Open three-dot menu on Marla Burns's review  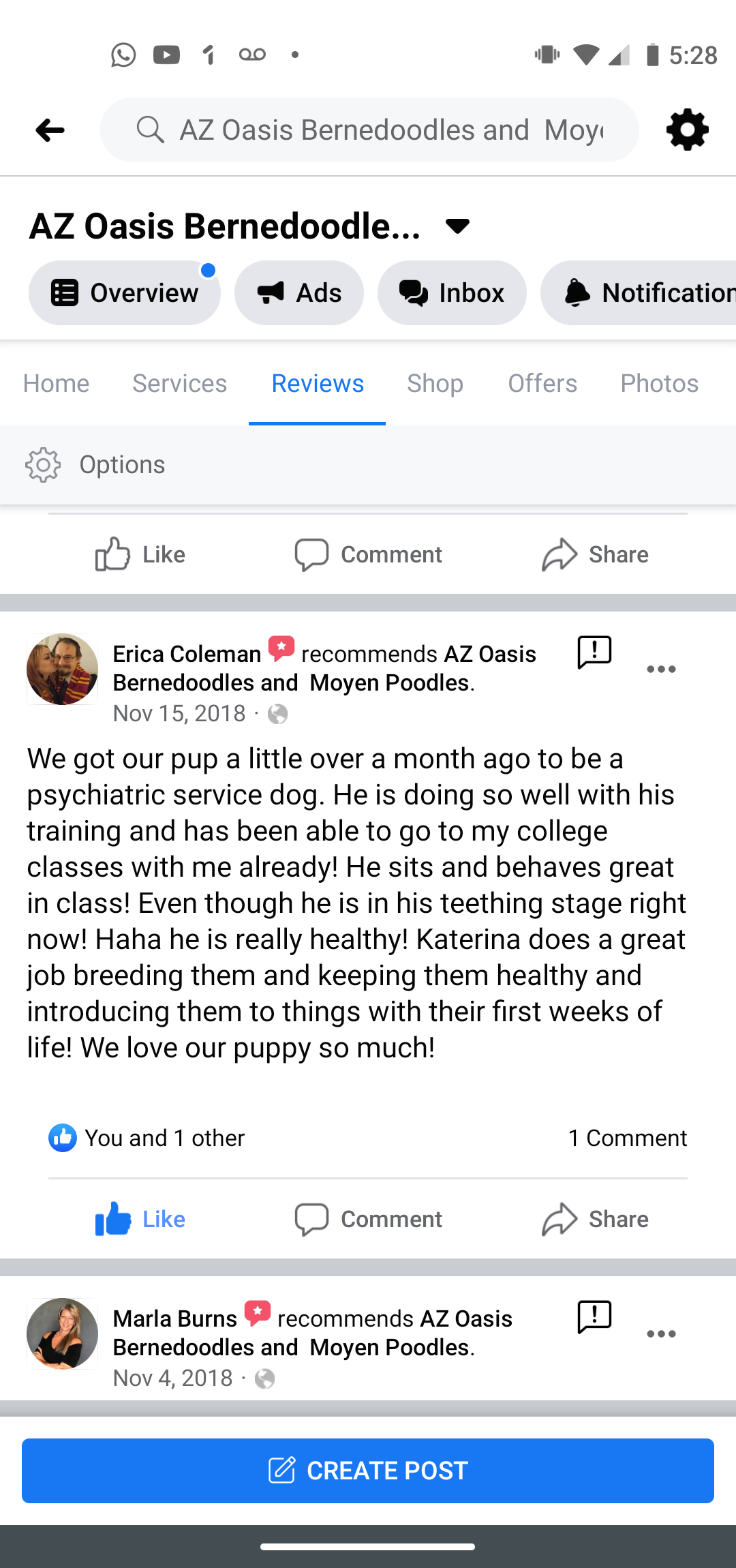coord(661,1334)
